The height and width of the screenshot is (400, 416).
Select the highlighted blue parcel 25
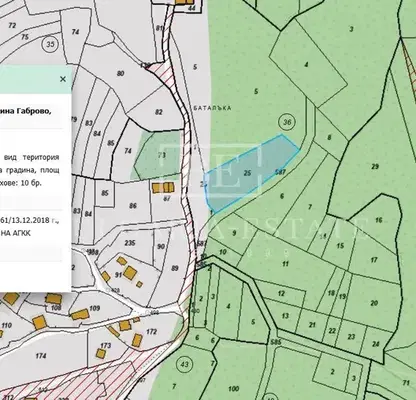click(x=247, y=173)
